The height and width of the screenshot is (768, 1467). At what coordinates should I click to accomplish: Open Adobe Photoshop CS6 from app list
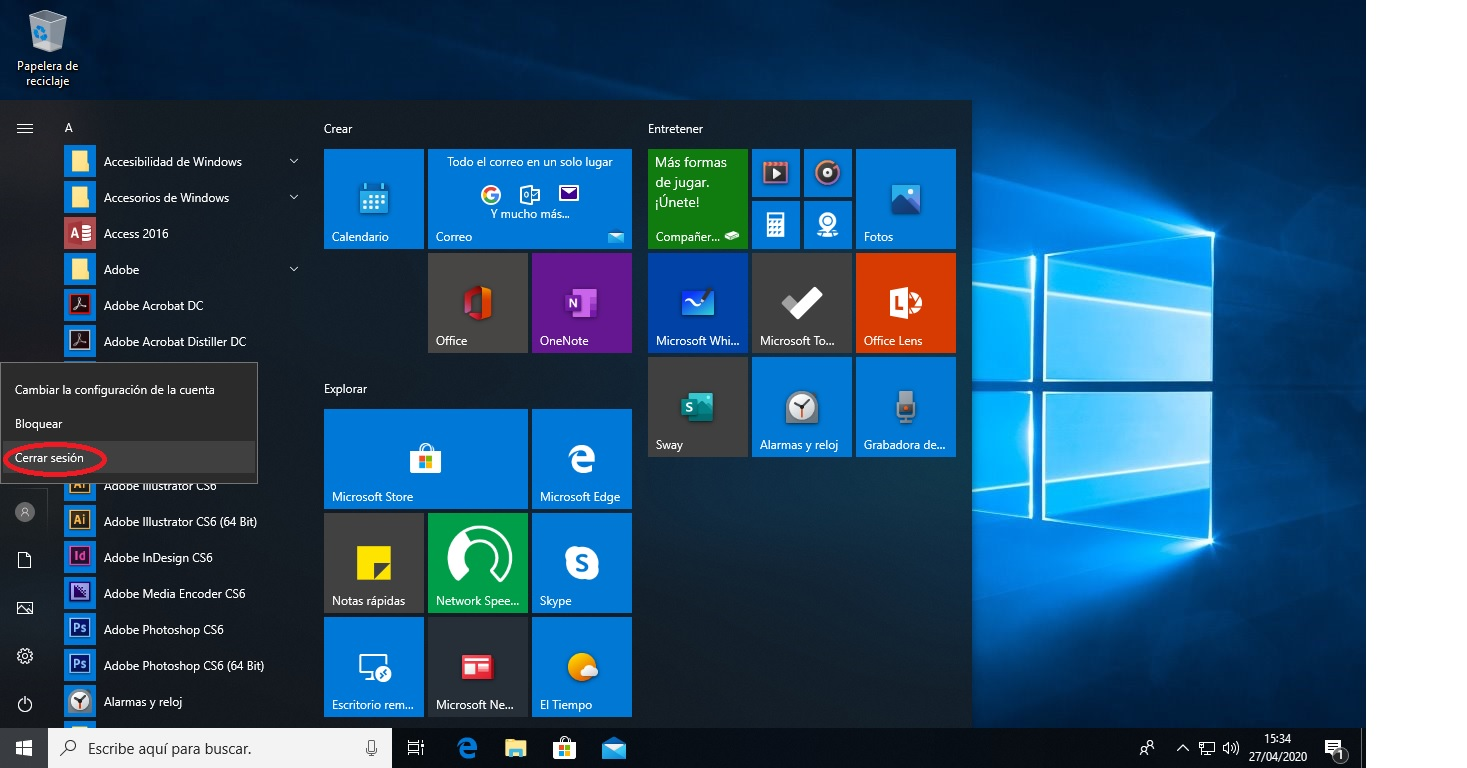click(164, 630)
